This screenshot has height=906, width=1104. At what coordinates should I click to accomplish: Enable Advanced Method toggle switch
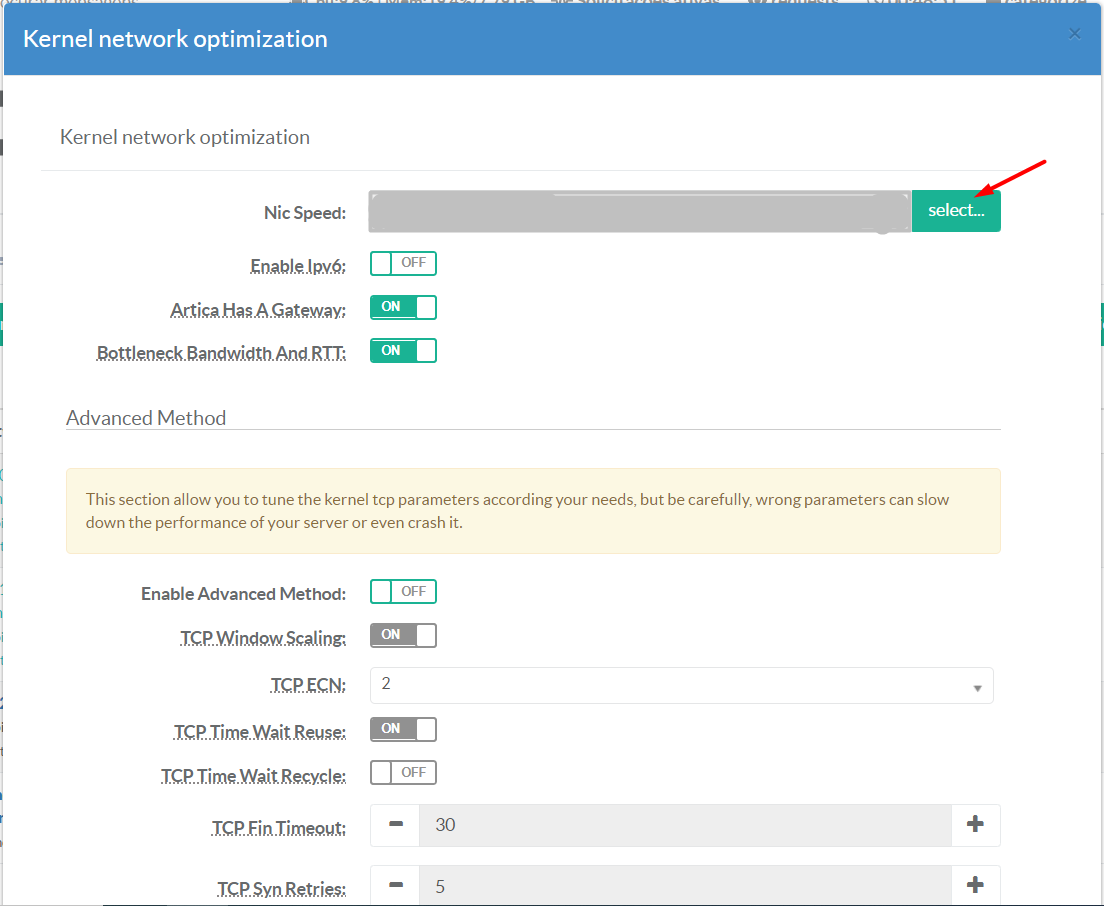(x=403, y=592)
